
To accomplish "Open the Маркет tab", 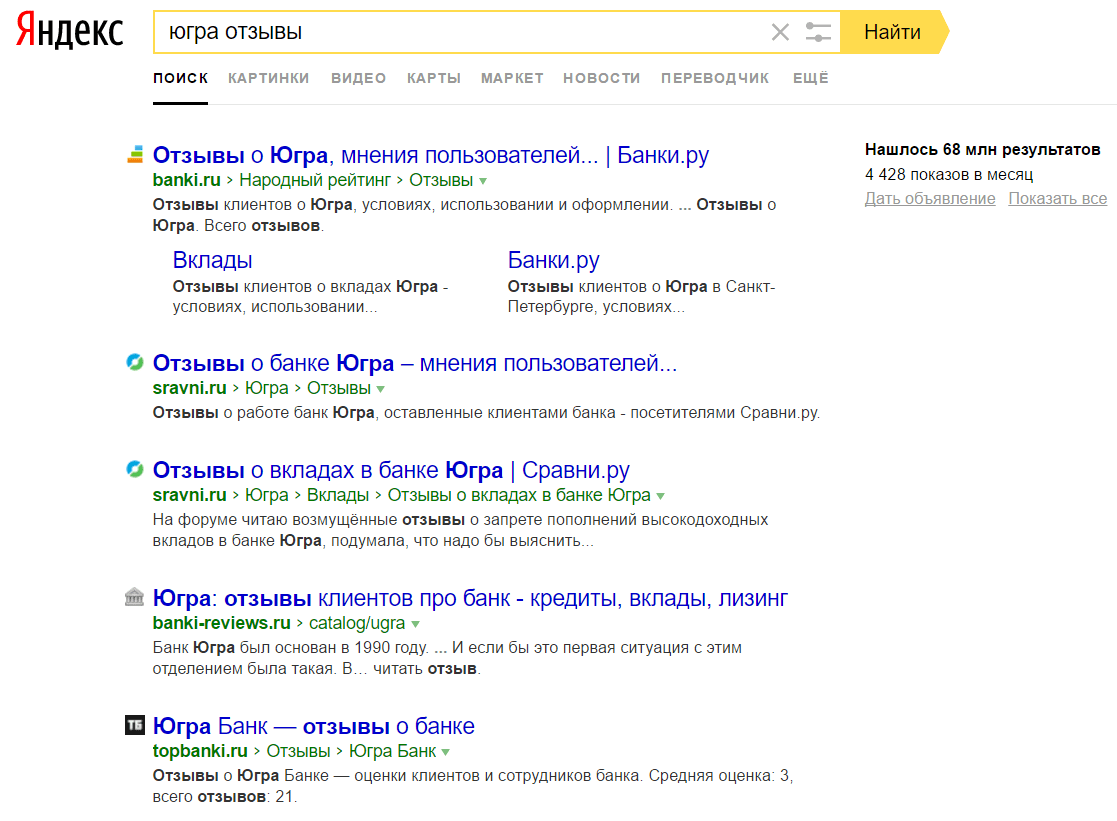I will click(512, 78).
